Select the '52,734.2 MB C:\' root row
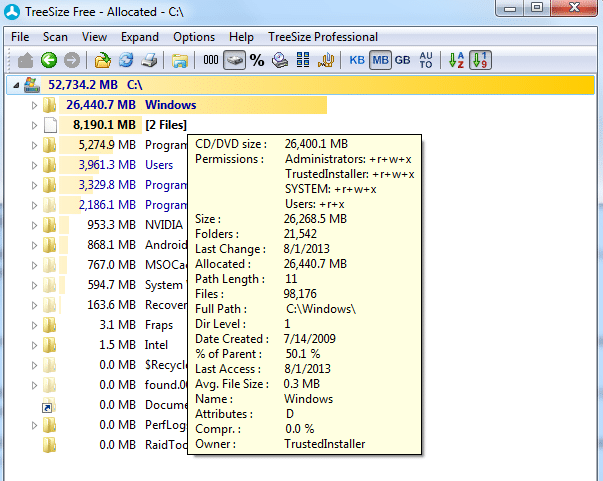 click(x=300, y=85)
